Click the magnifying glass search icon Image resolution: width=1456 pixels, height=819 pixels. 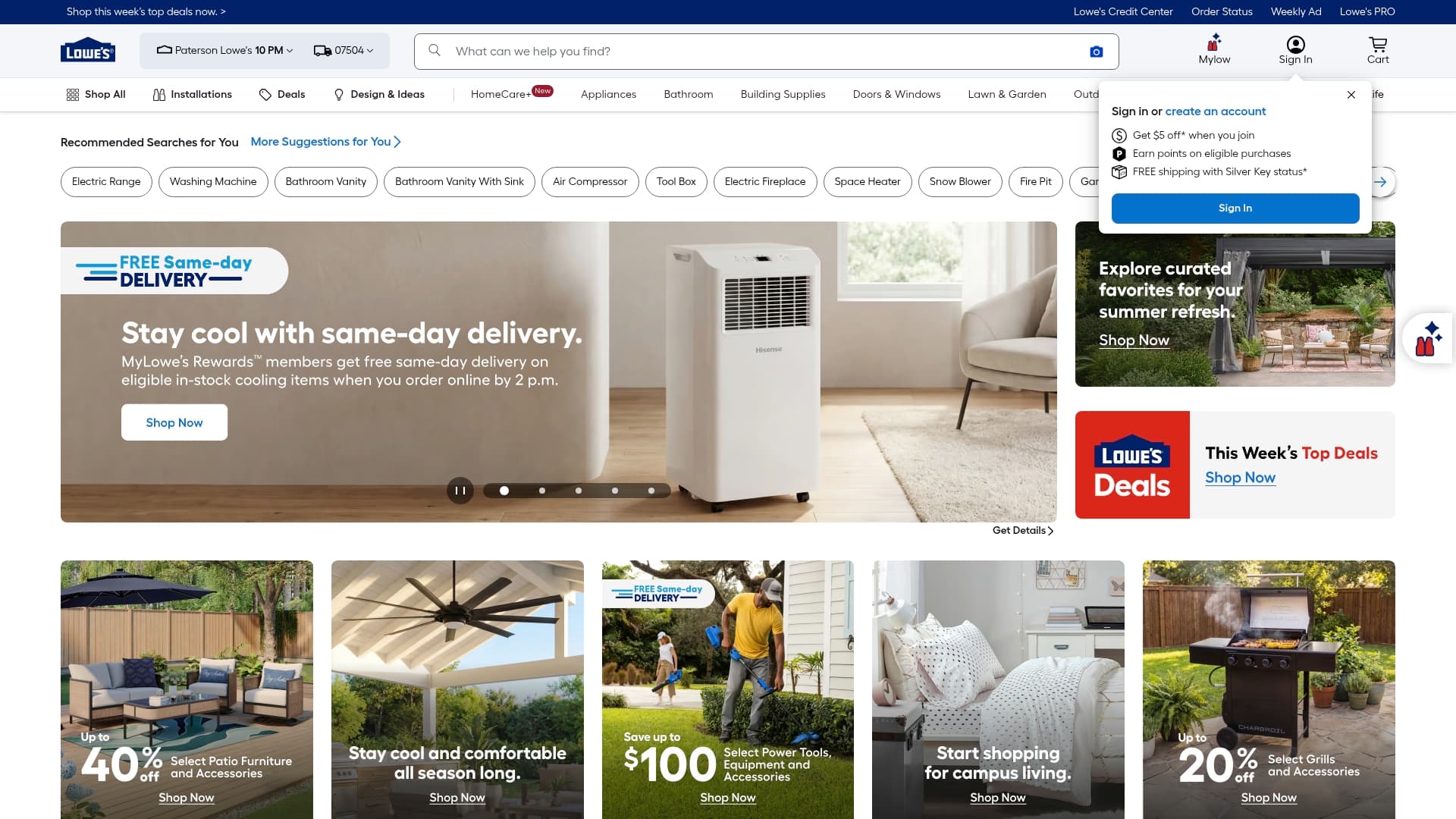tap(435, 50)
